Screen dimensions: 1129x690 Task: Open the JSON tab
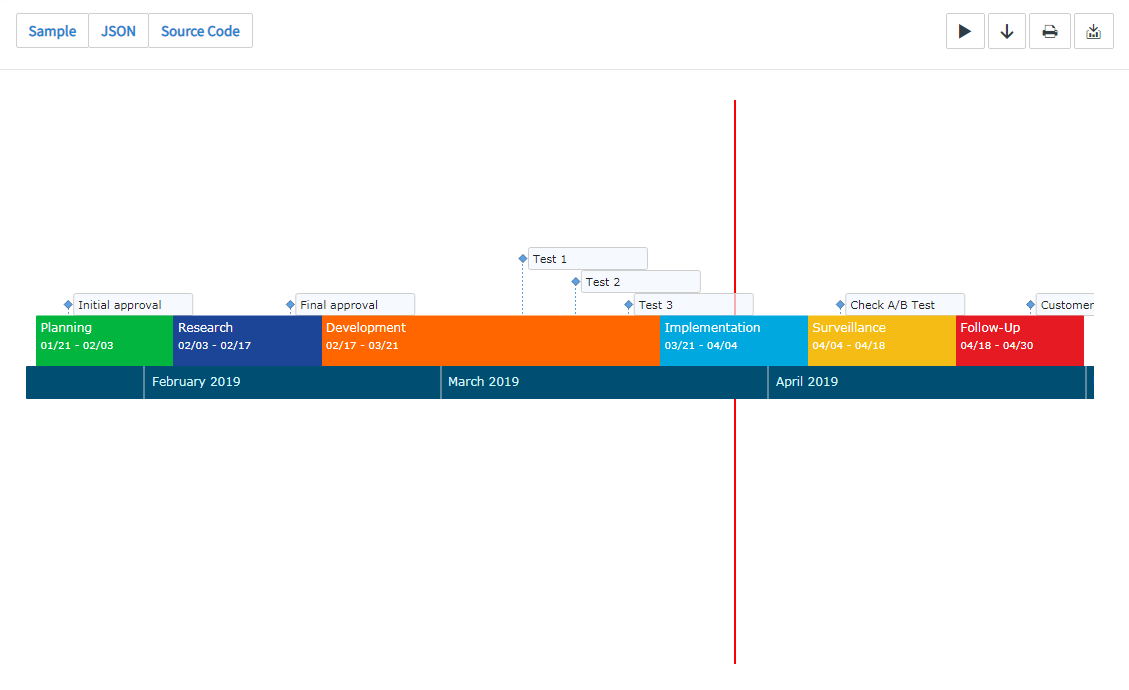pos(118,31)
